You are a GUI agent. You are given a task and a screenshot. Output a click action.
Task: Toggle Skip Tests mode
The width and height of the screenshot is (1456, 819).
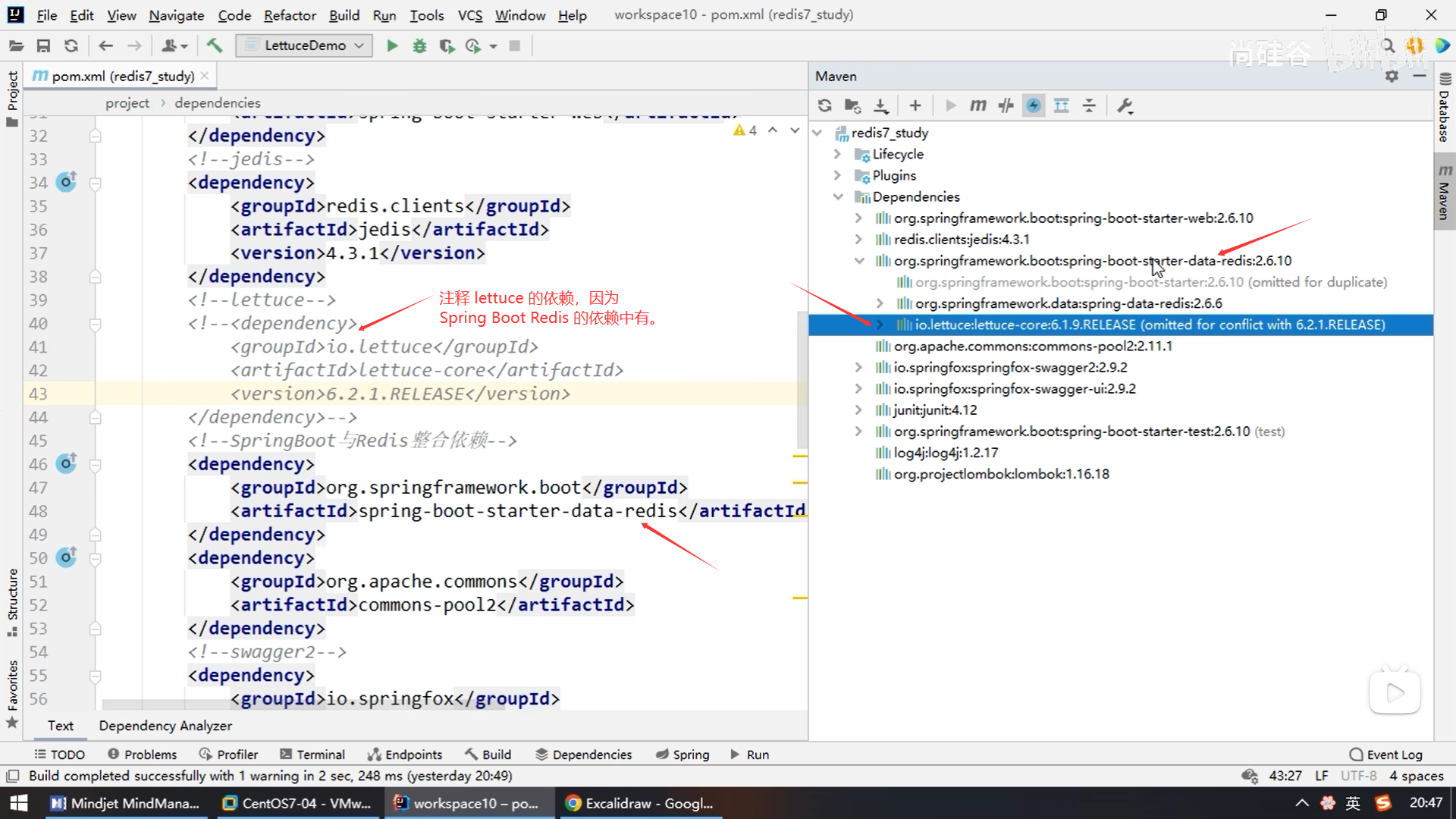coord(1034,105)
